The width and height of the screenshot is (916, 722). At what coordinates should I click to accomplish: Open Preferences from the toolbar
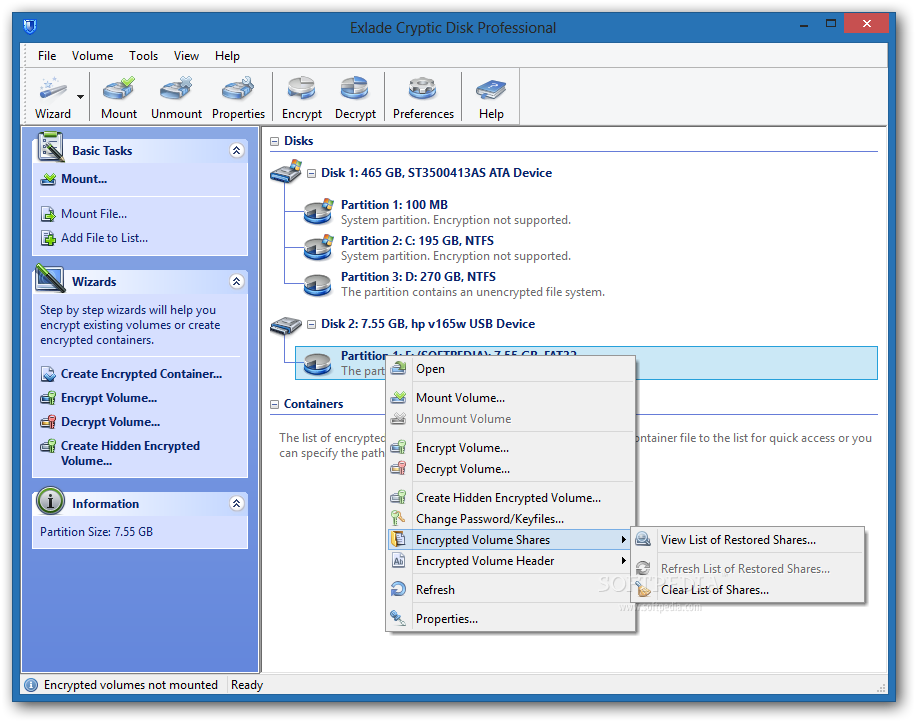click(x=423, y=98)
